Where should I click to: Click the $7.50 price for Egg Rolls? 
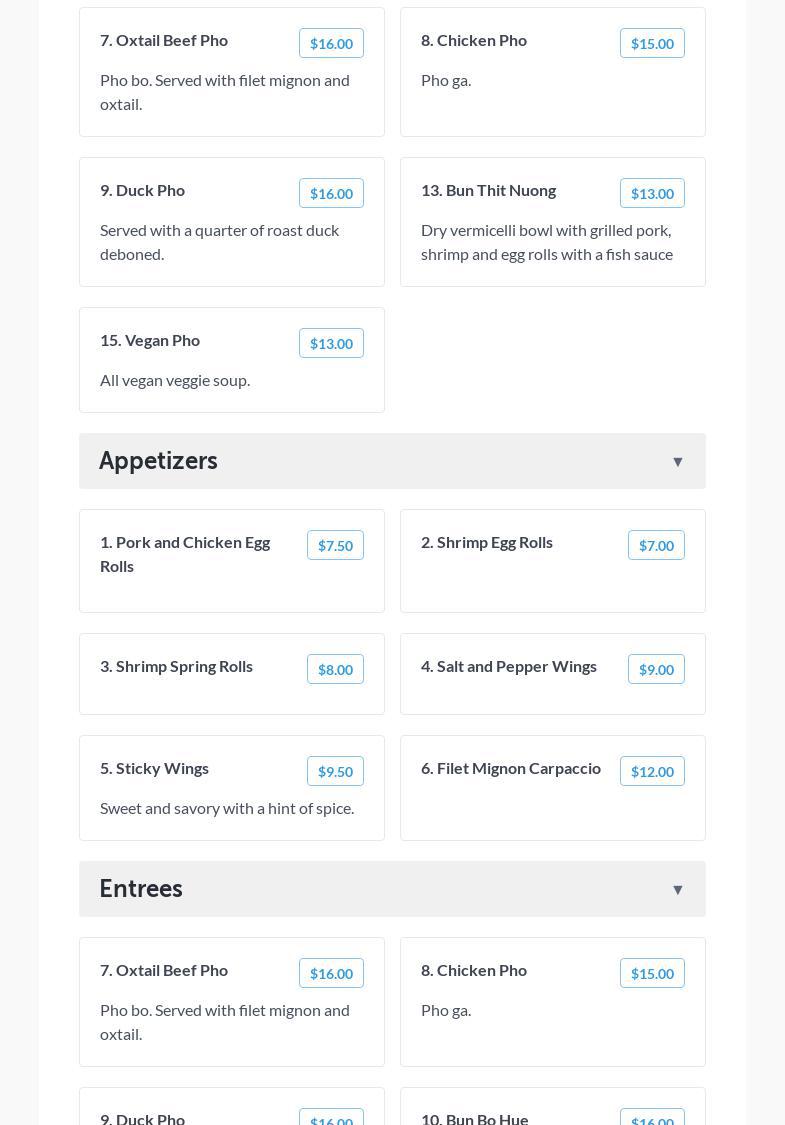(335, 545)
